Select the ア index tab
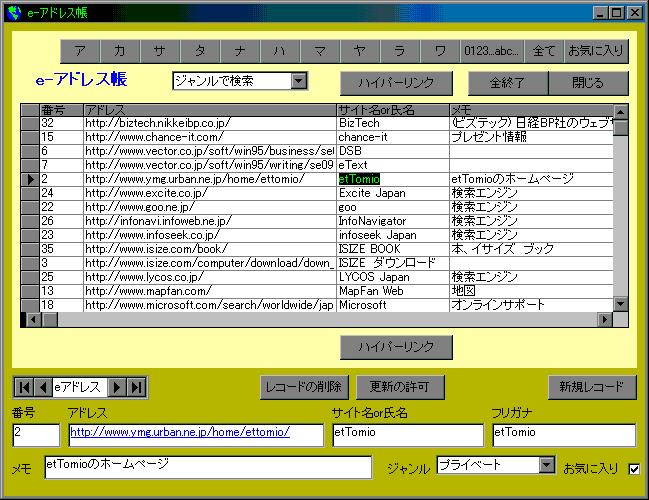 pyautogui.click(x=80, y=50)
